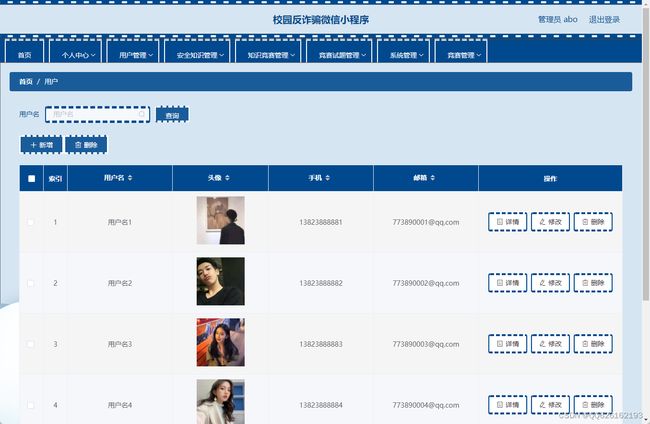Open details for 用户名1 row
The height and width of the screenshot is (424, 650).
pyautogui.click(x=507, y=222)
